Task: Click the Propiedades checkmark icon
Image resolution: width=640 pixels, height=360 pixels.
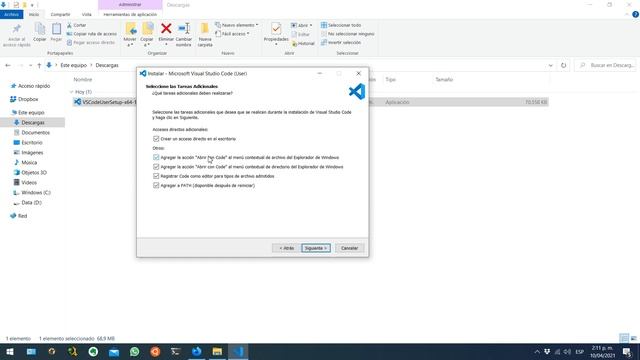Action: tap(276, 29)
